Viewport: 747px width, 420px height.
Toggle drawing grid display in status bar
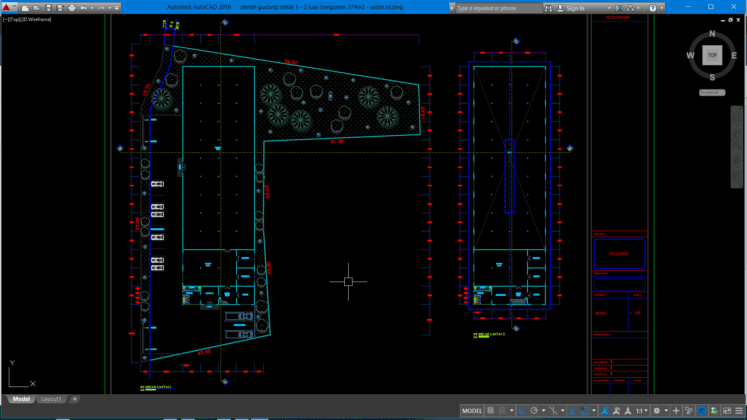click(490, 411)
